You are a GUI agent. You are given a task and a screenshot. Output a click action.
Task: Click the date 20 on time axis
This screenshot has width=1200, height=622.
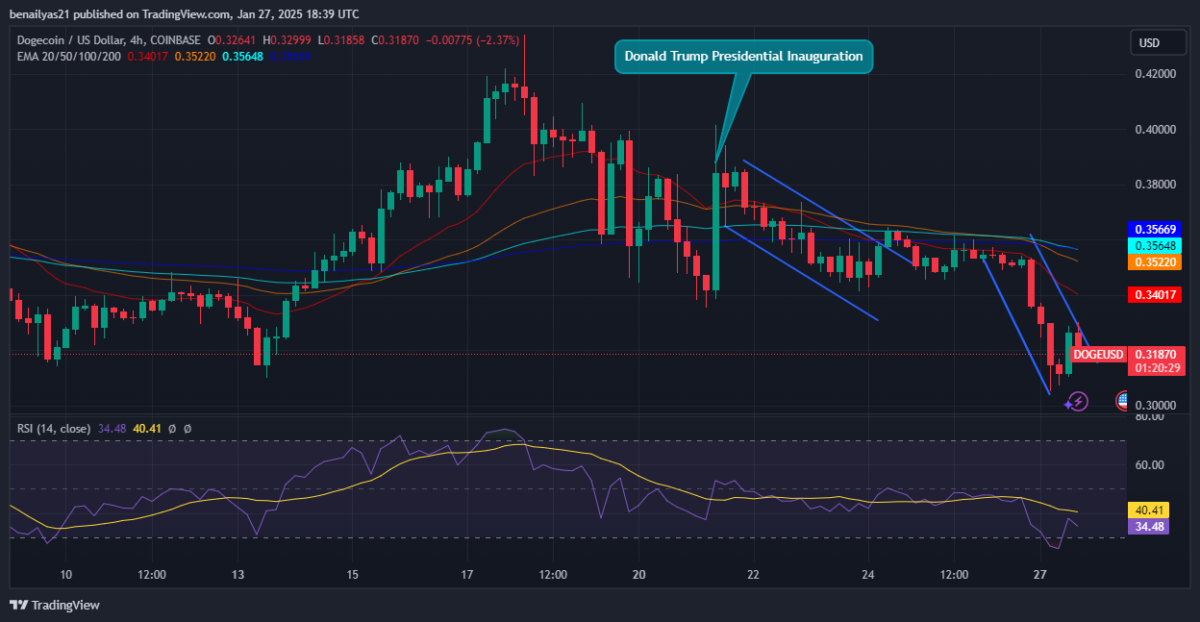(640, 575)
